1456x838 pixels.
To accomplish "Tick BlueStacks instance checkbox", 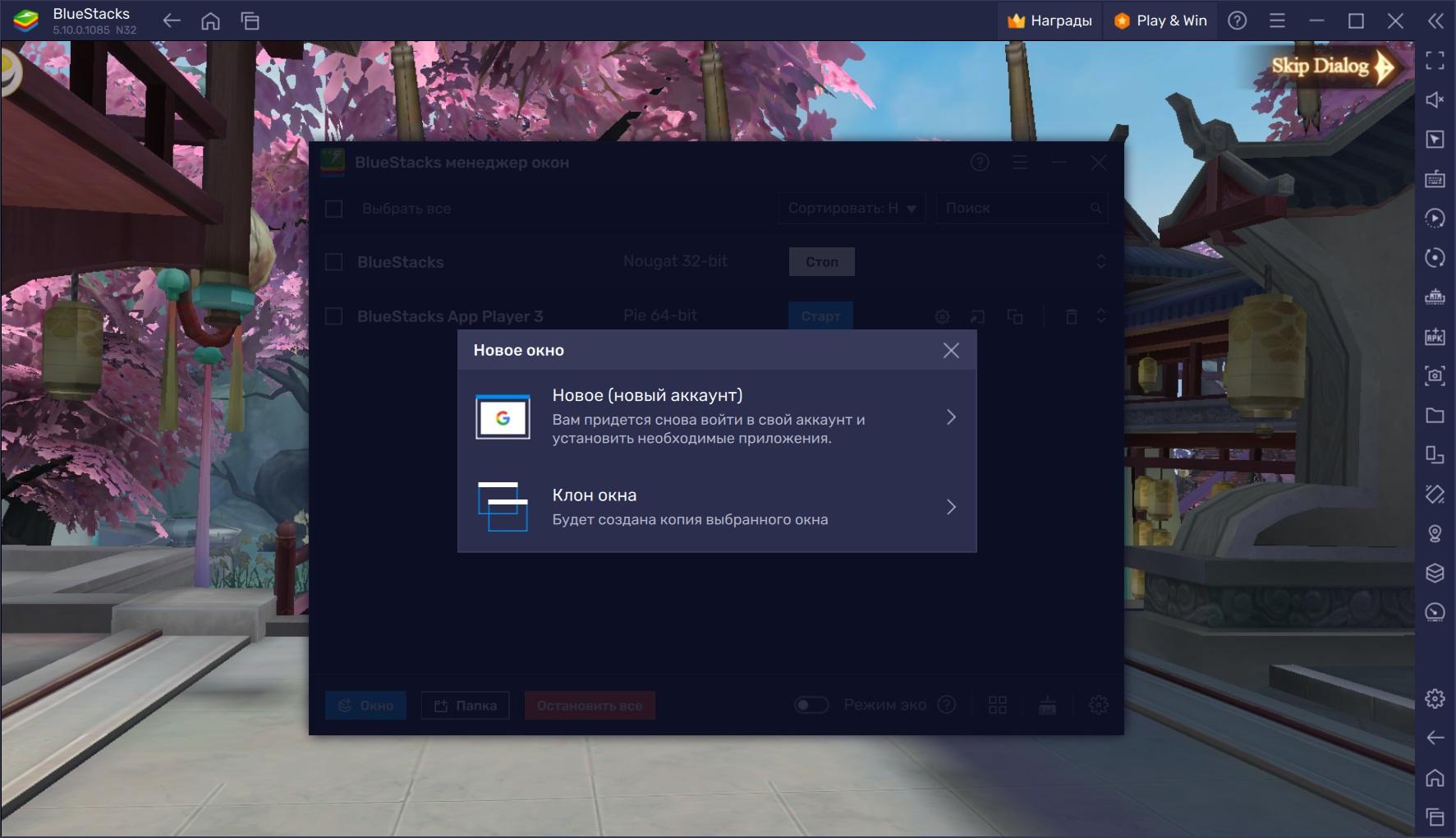I will pos(334,262).
